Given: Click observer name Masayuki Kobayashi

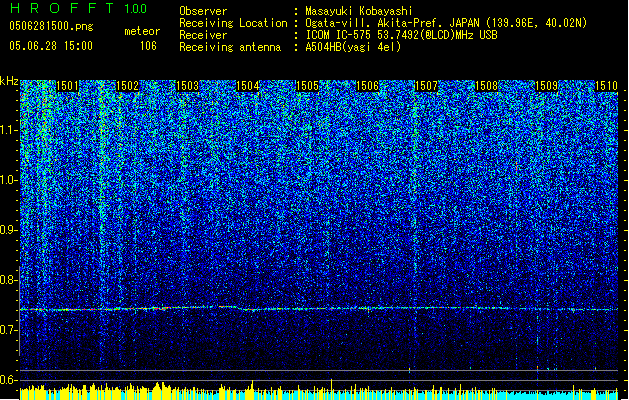Looking at the screenshot, I should (359, 11).
